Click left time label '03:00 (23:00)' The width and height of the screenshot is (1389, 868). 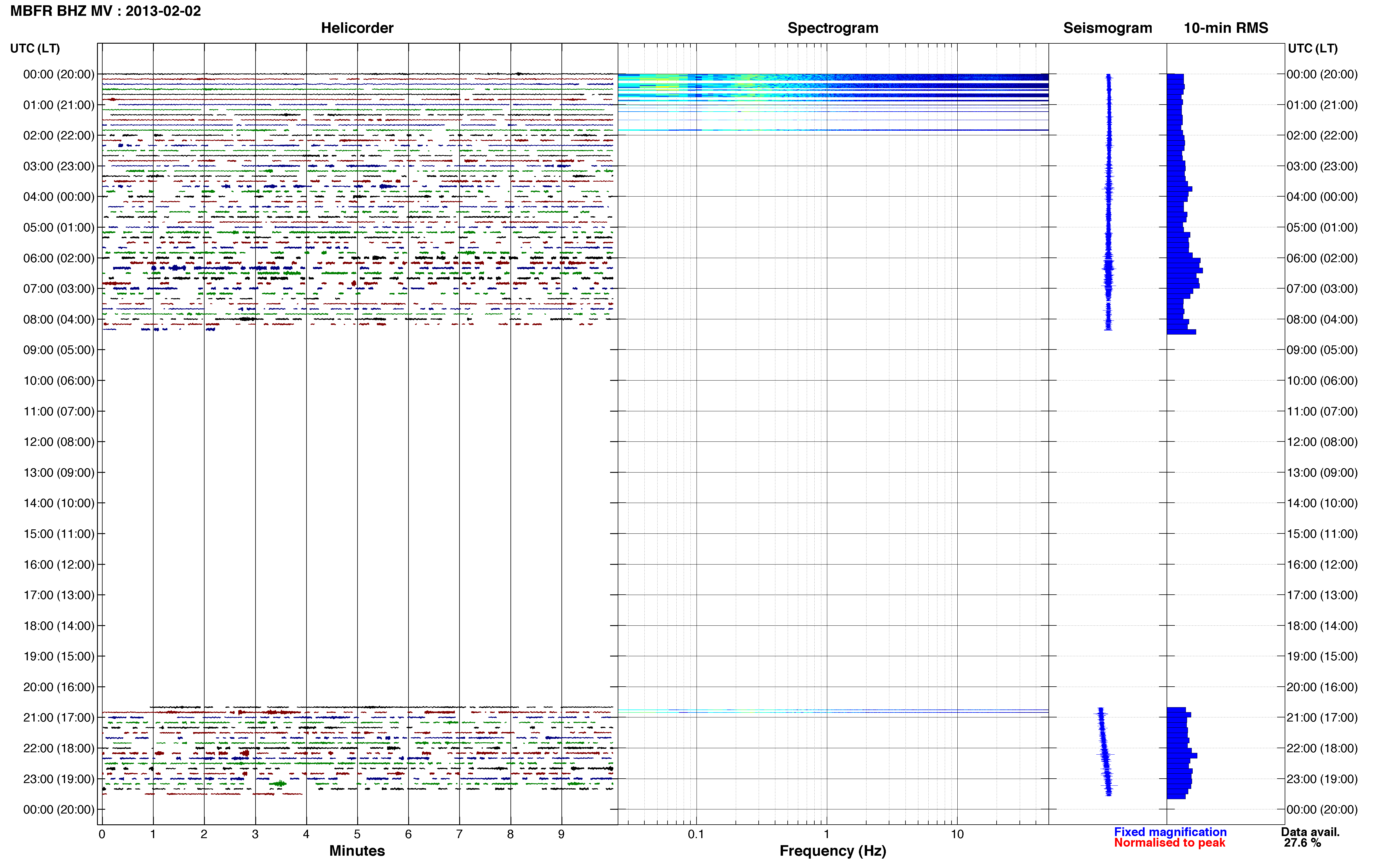tap(59, 166)
